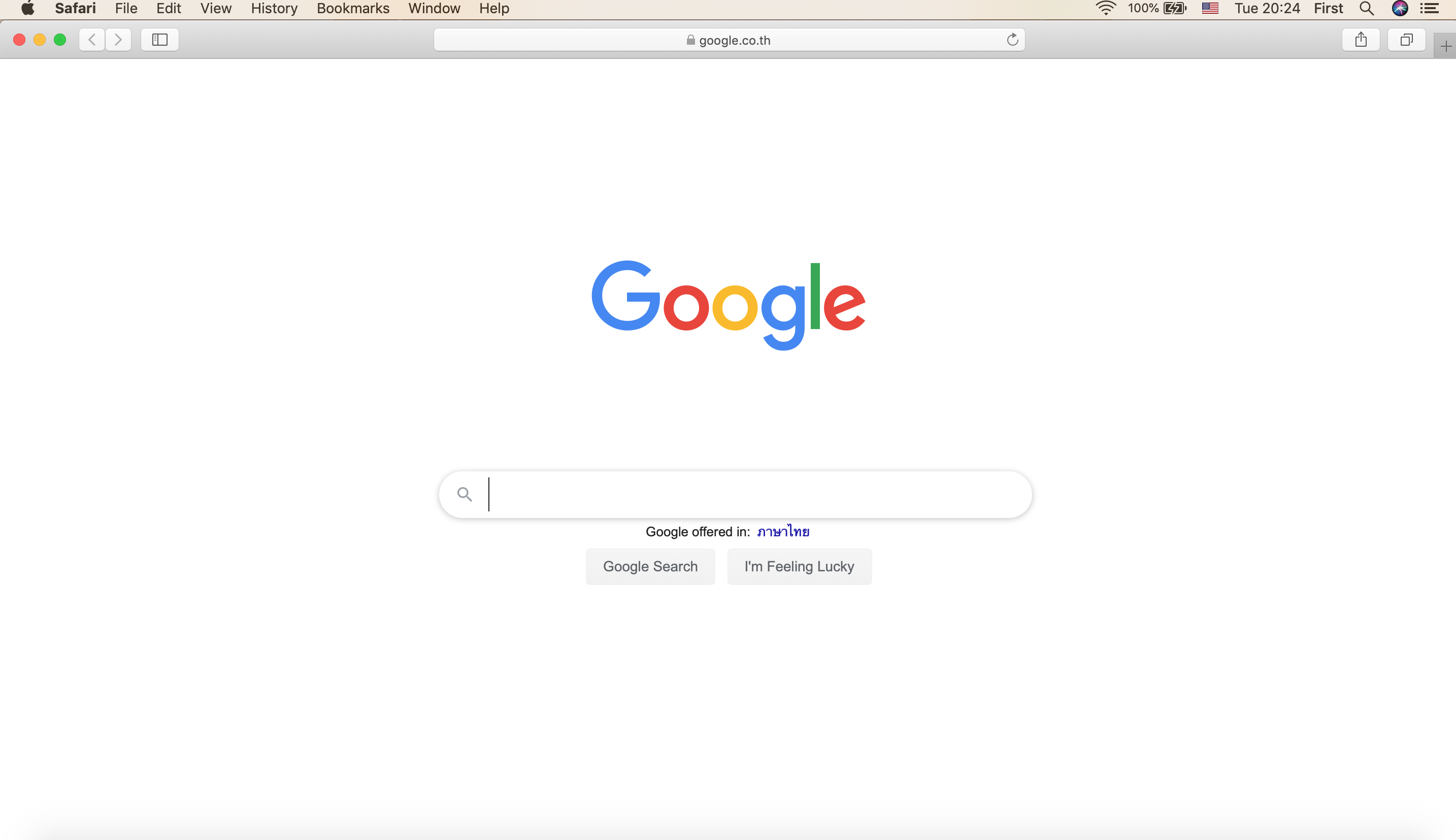
Task: Click the tab overview icon
Action: click(x=1406, y=39)
